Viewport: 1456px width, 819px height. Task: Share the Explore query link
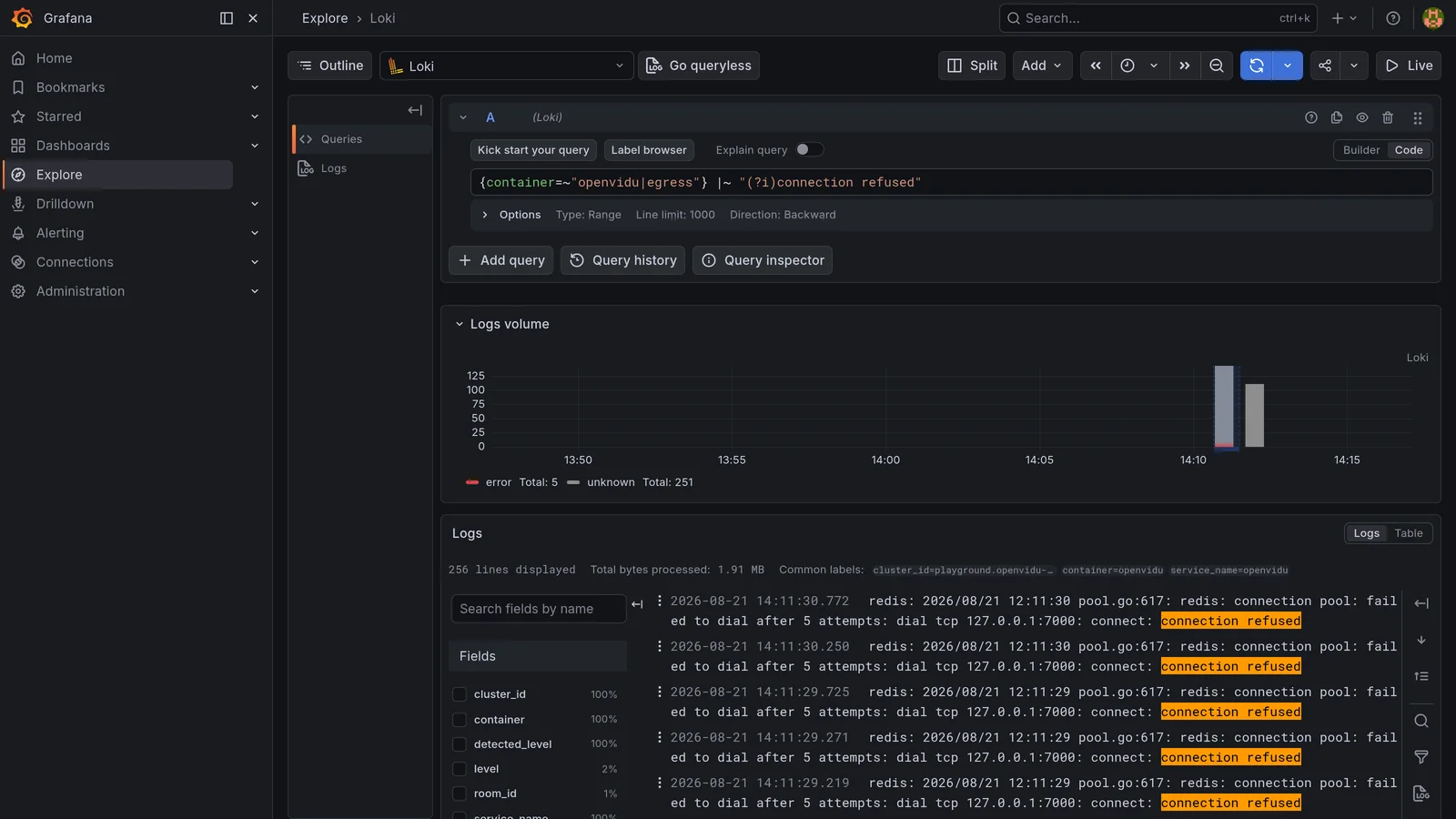pos(1325,66)
